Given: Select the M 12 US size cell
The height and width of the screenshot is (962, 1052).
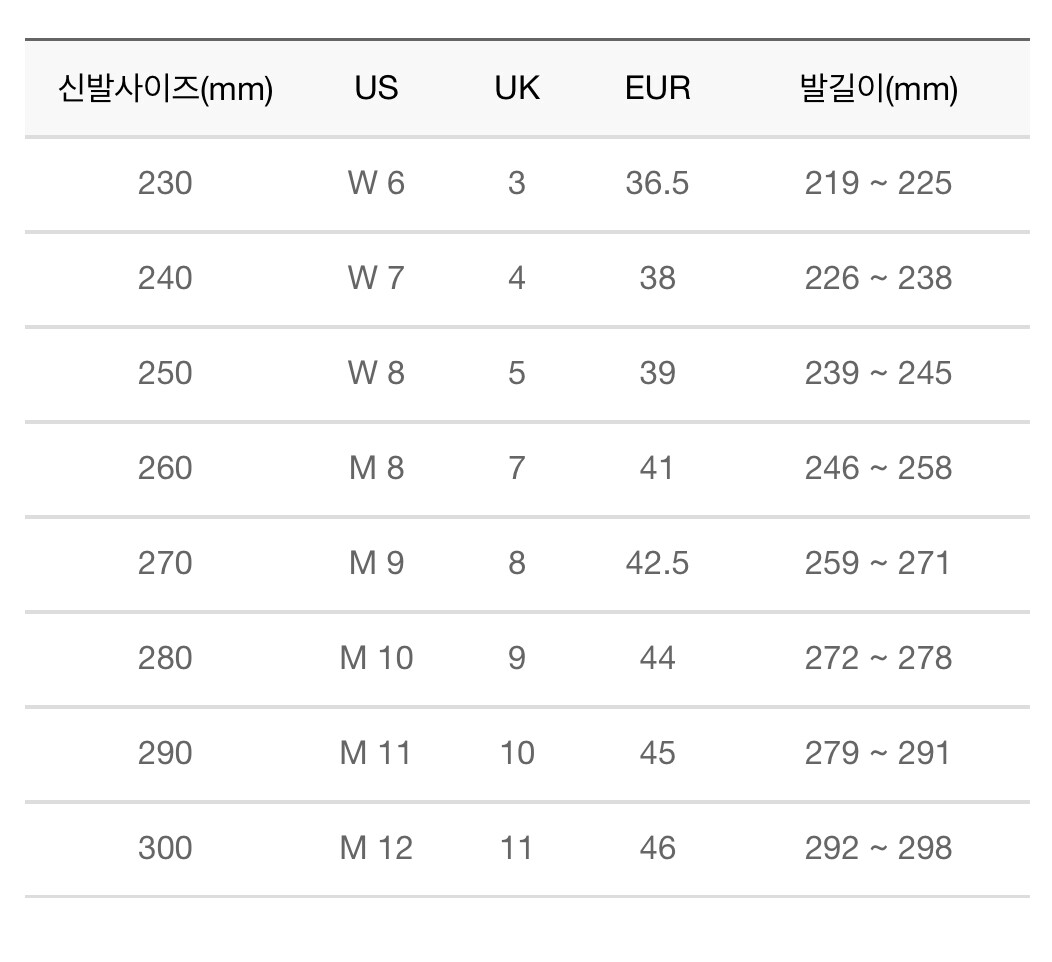Looking at the screenshot, I should [376, 848].
